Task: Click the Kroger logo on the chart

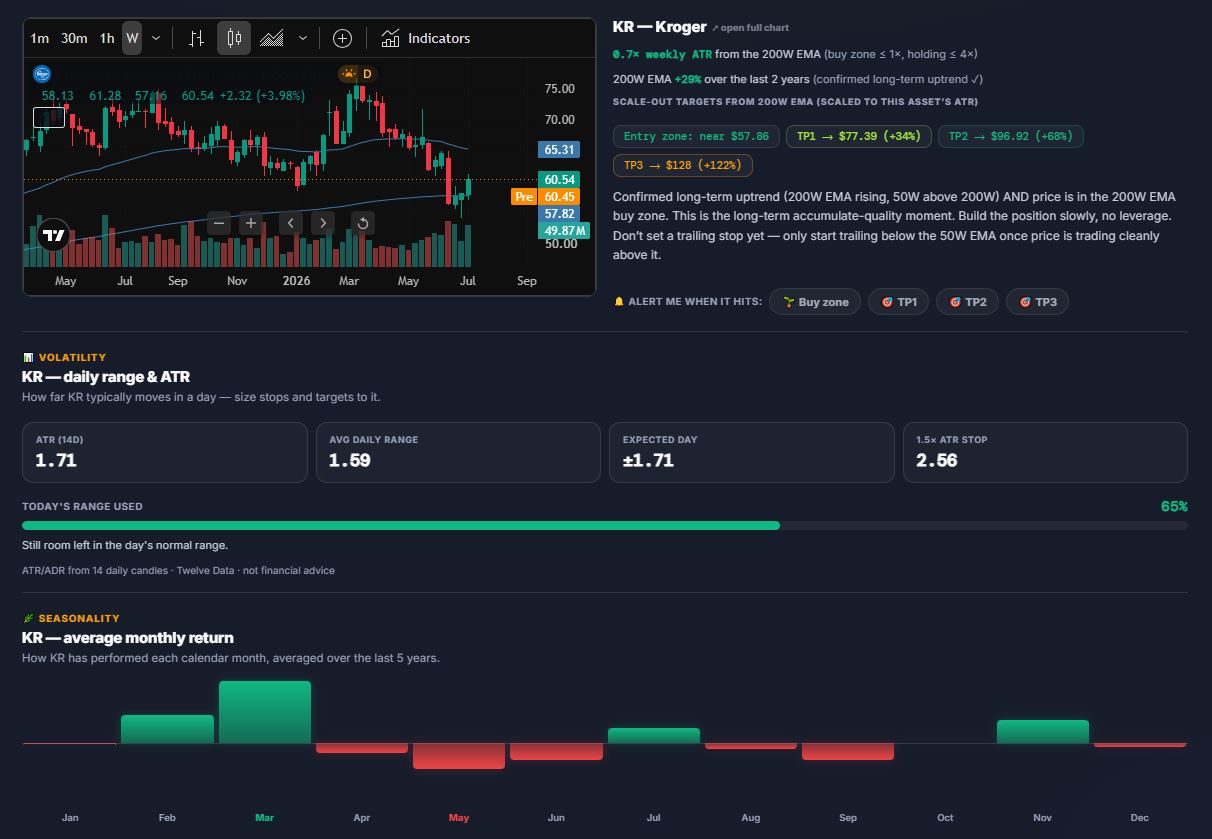Action: [x=42, y=73]
